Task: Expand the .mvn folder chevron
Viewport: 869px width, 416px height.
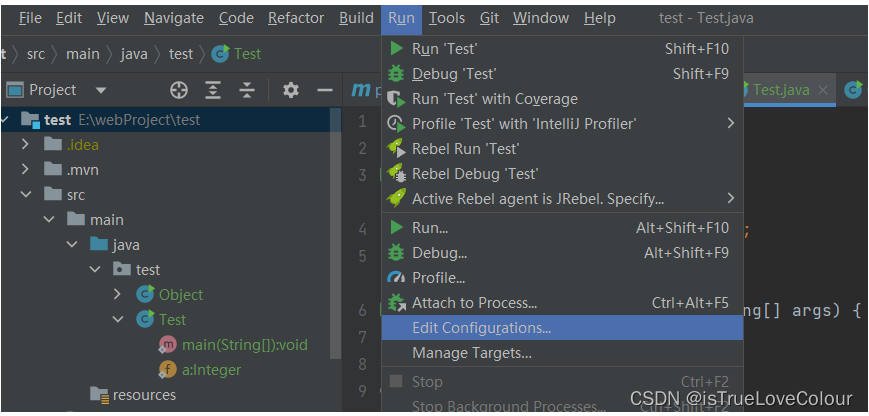Action: tap(25, 170)
